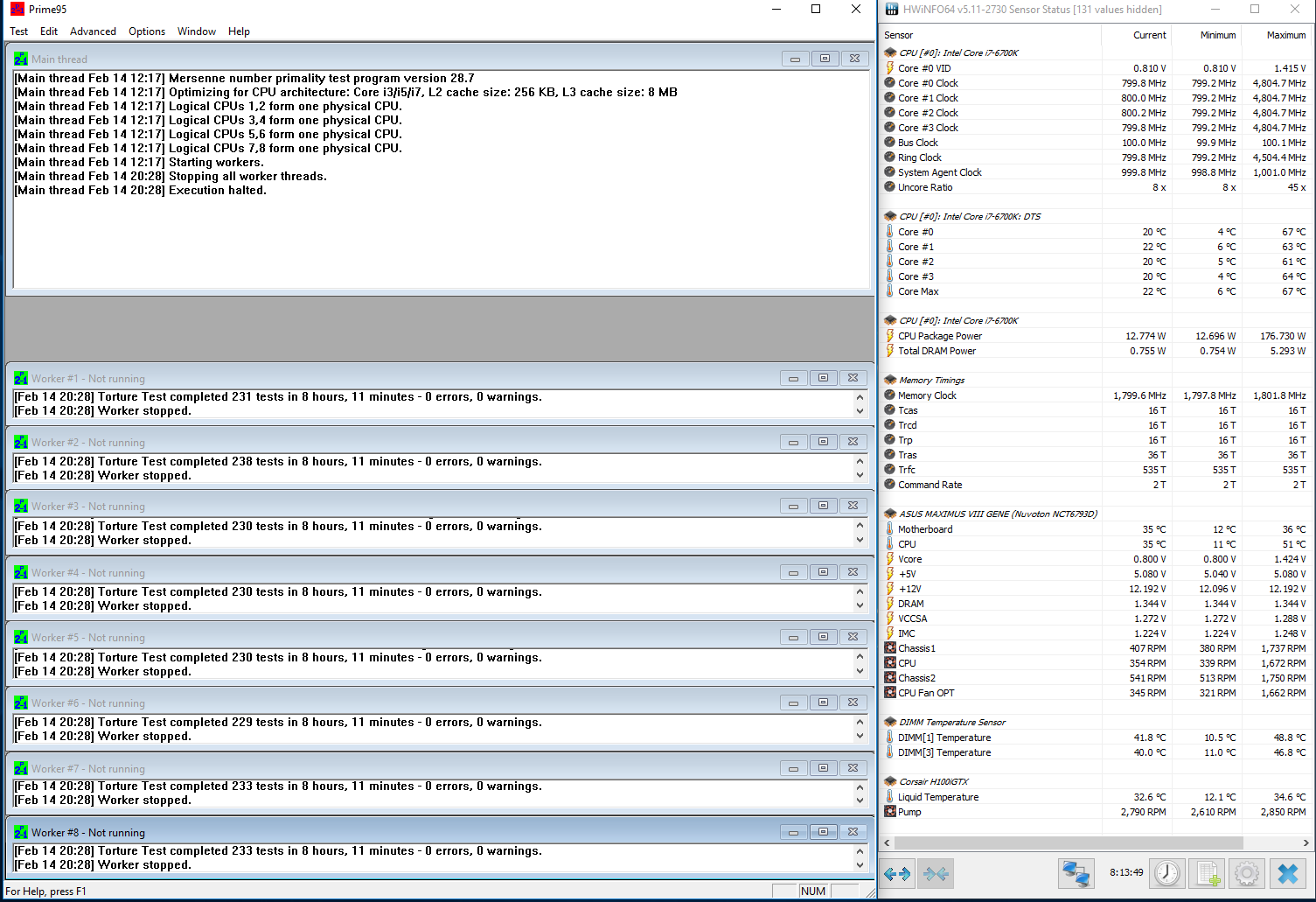Restore the Main thread child window
Screen dimensions: 1316x902
pos(824,59)
